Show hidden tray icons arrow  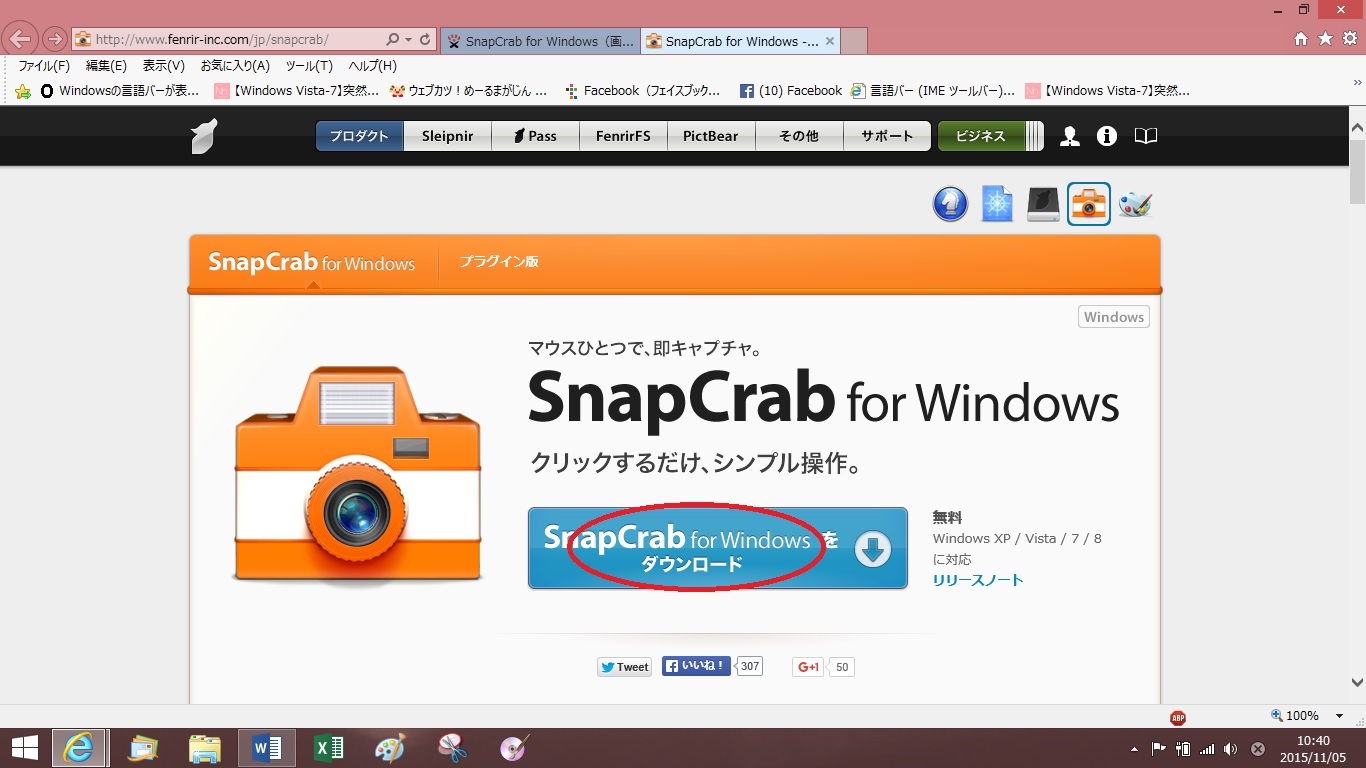point(1134,749)
